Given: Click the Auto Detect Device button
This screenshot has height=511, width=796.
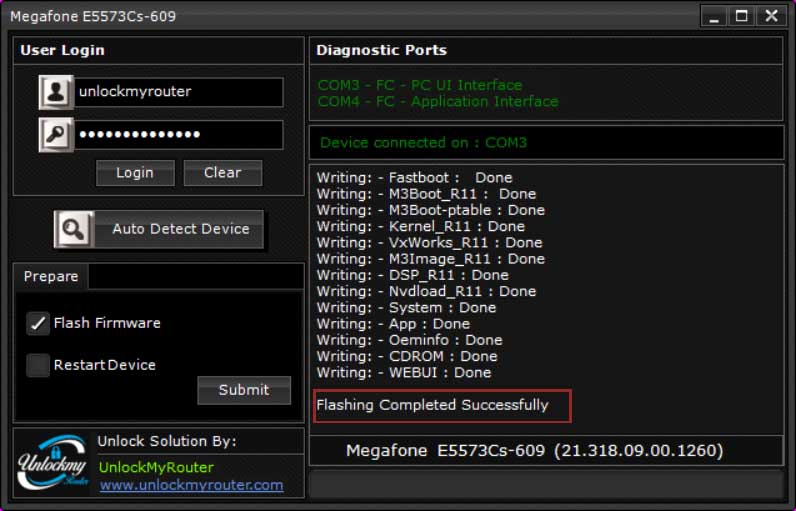Looking at the screenshot, I should (x=159, y=229).
